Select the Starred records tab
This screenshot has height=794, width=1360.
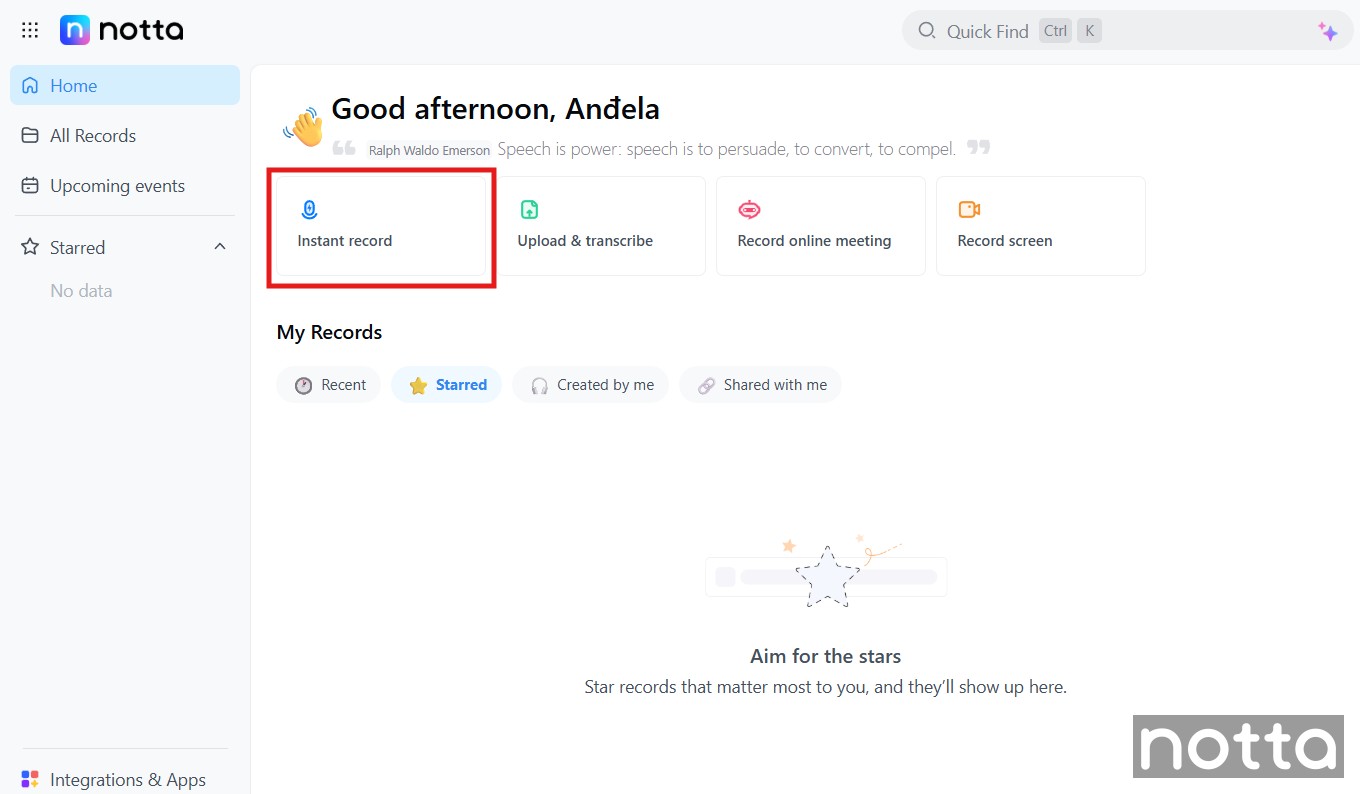point(447,385)
